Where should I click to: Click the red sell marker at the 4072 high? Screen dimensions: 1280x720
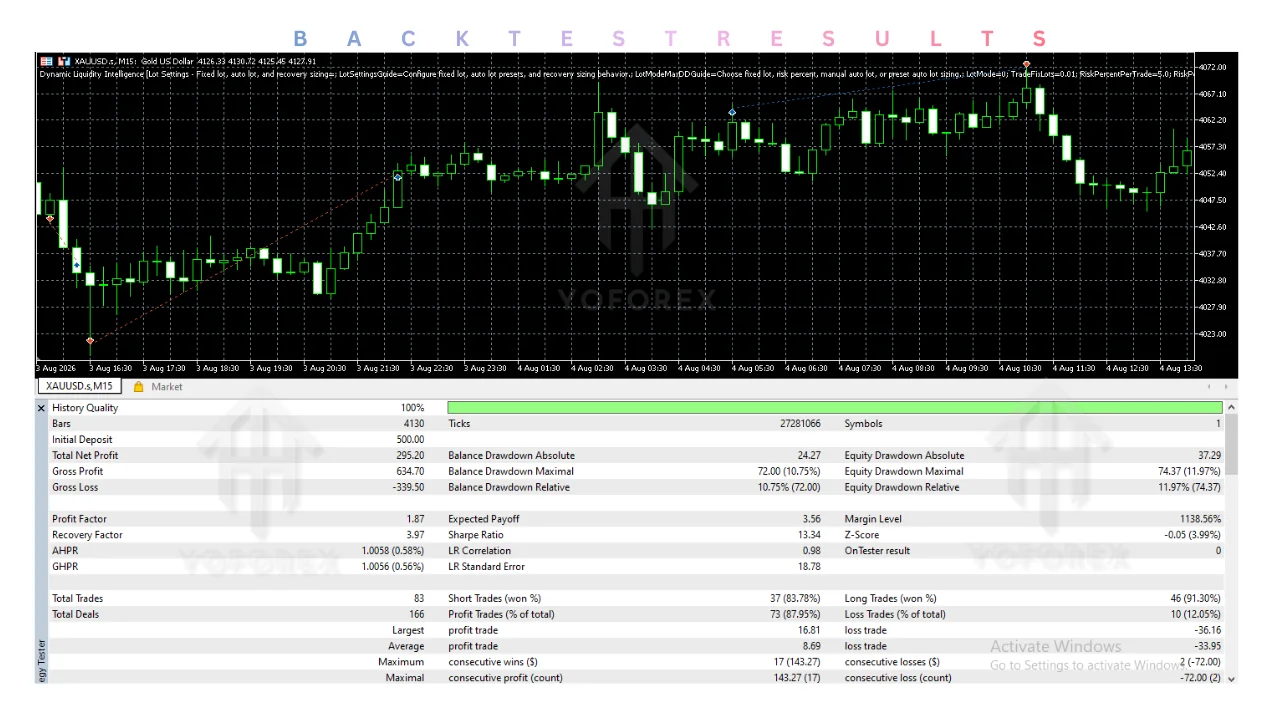1026,64
